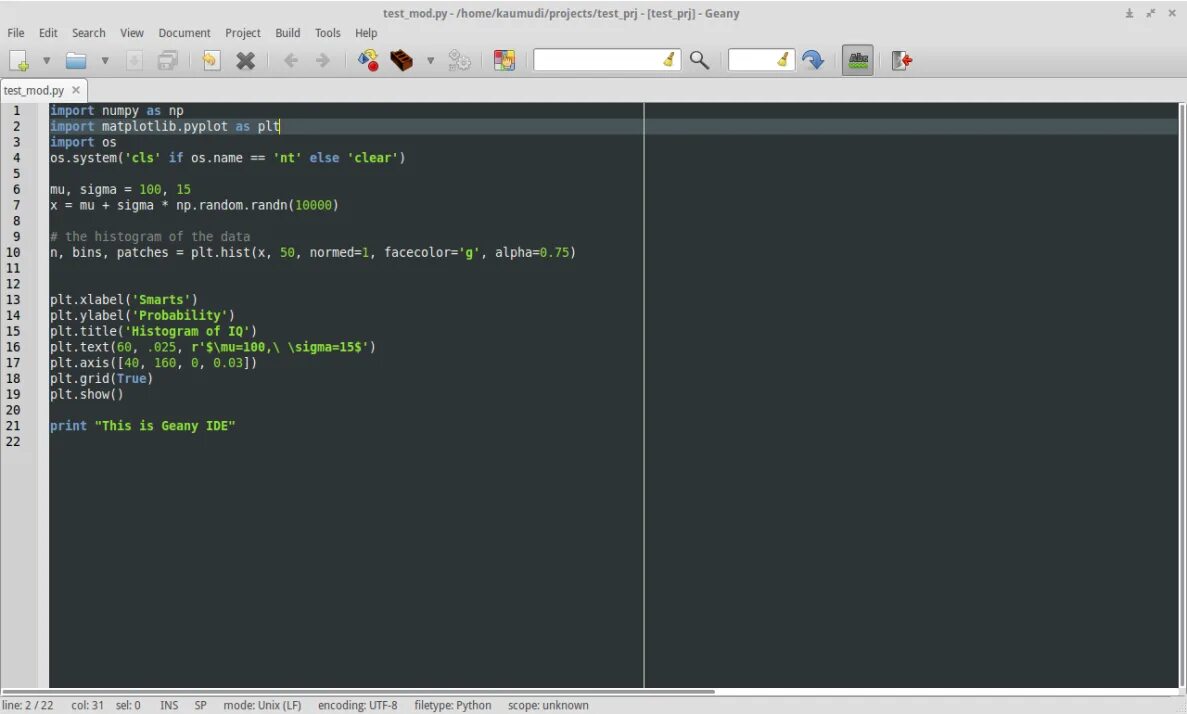The width and height of the screenshot is (1187, 714).
Task: Close the test_mod.py tab
Action: pyautogui.click(x=76, y=90)
